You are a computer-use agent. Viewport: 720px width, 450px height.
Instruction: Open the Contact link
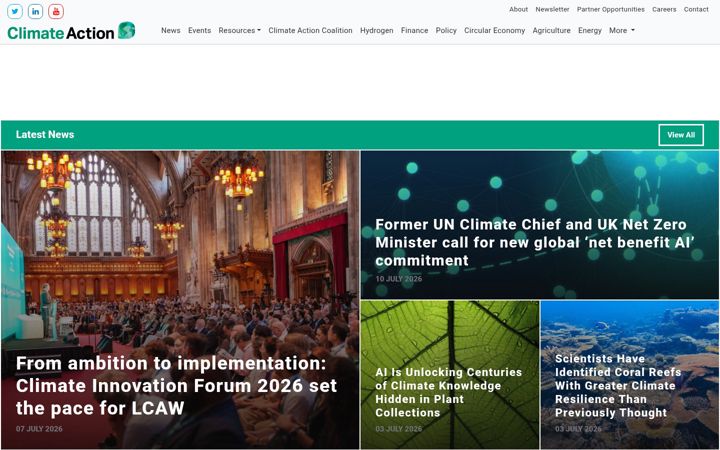point(696,9)
